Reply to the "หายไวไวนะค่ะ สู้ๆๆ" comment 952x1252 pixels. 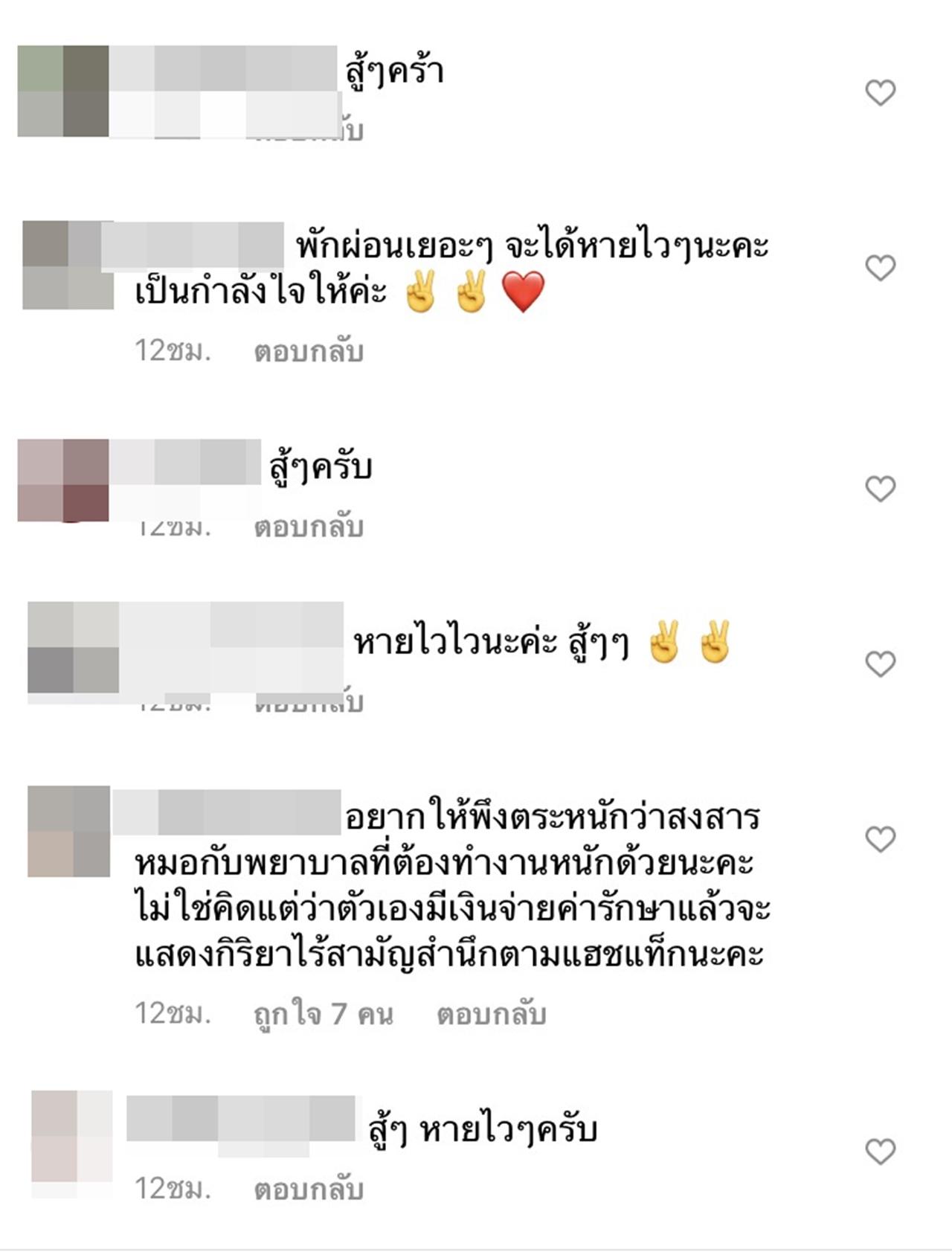[309, 704]
